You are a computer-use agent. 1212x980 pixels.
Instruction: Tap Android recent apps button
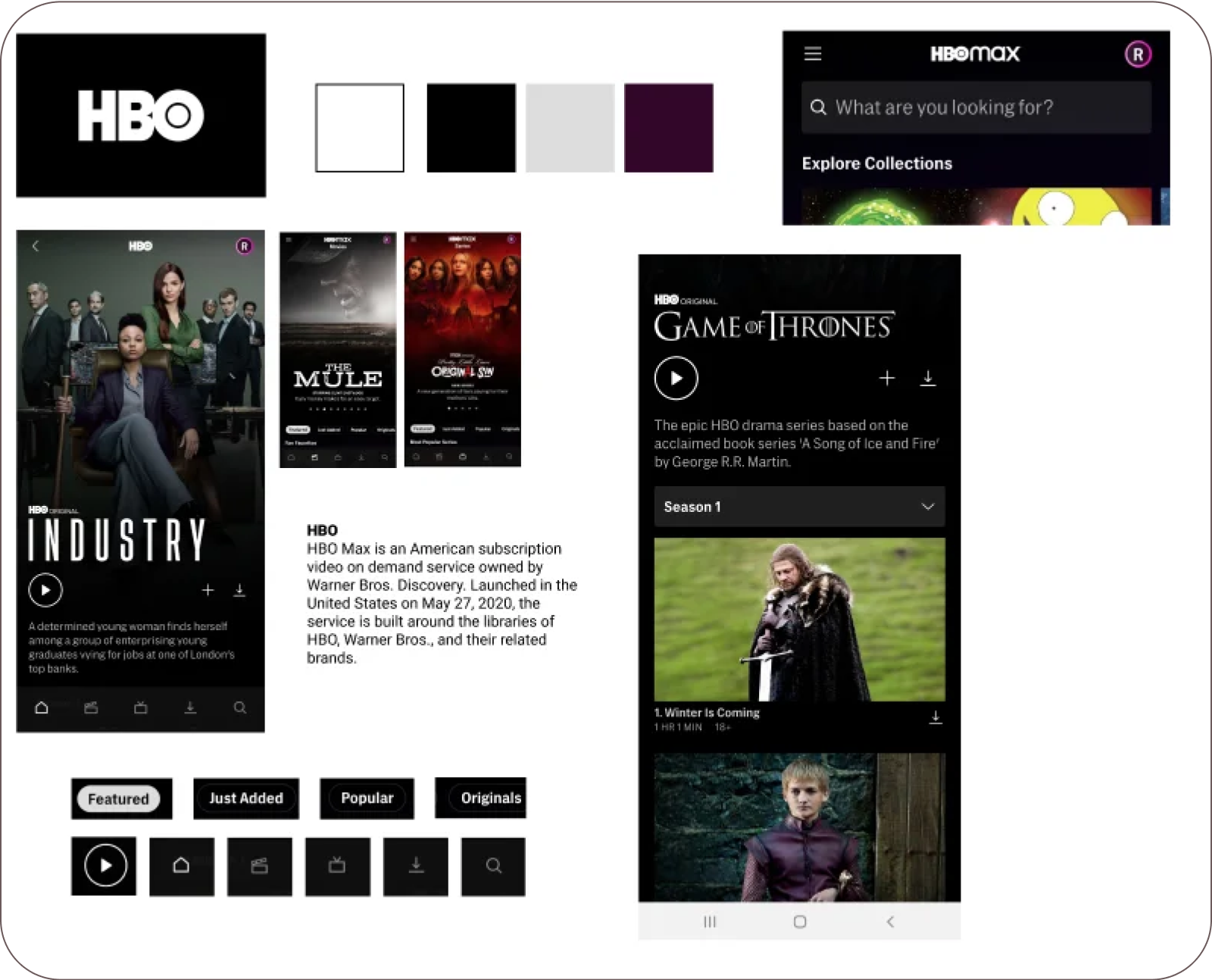coord(710,922)
